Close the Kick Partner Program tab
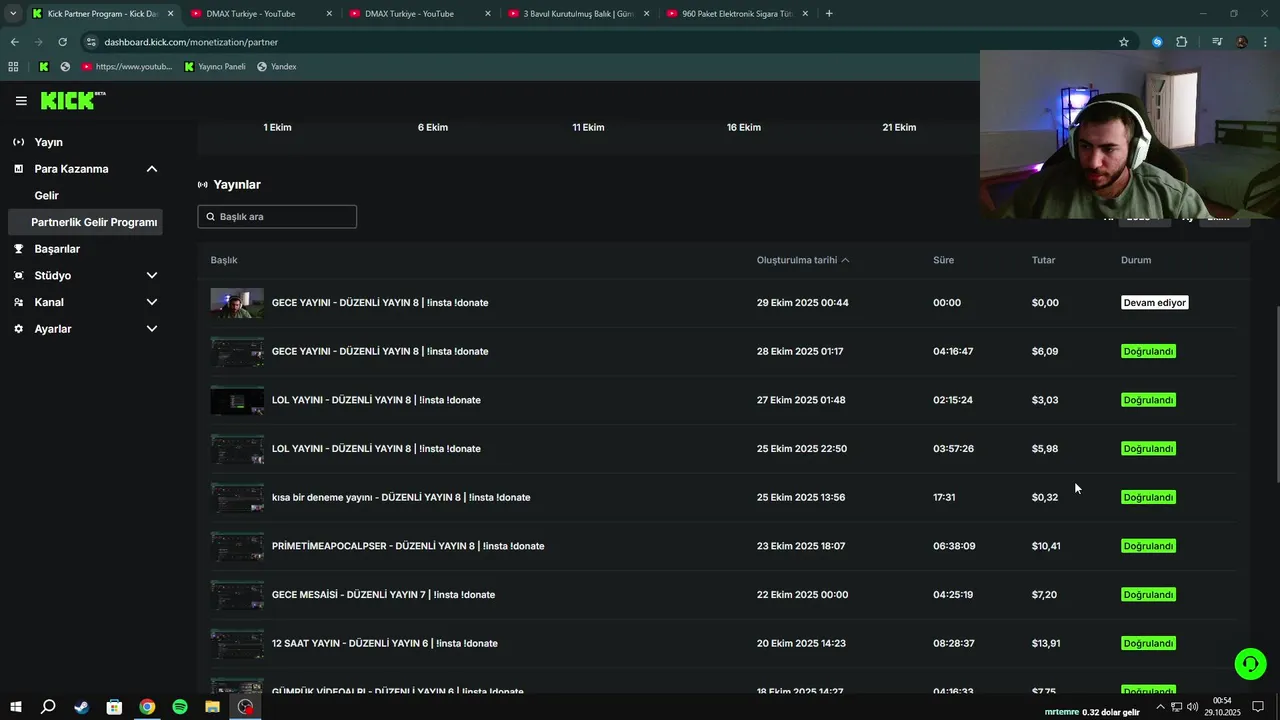This screenshot has height=720, width=1280. pyautogui.click(x=170, y=14)
